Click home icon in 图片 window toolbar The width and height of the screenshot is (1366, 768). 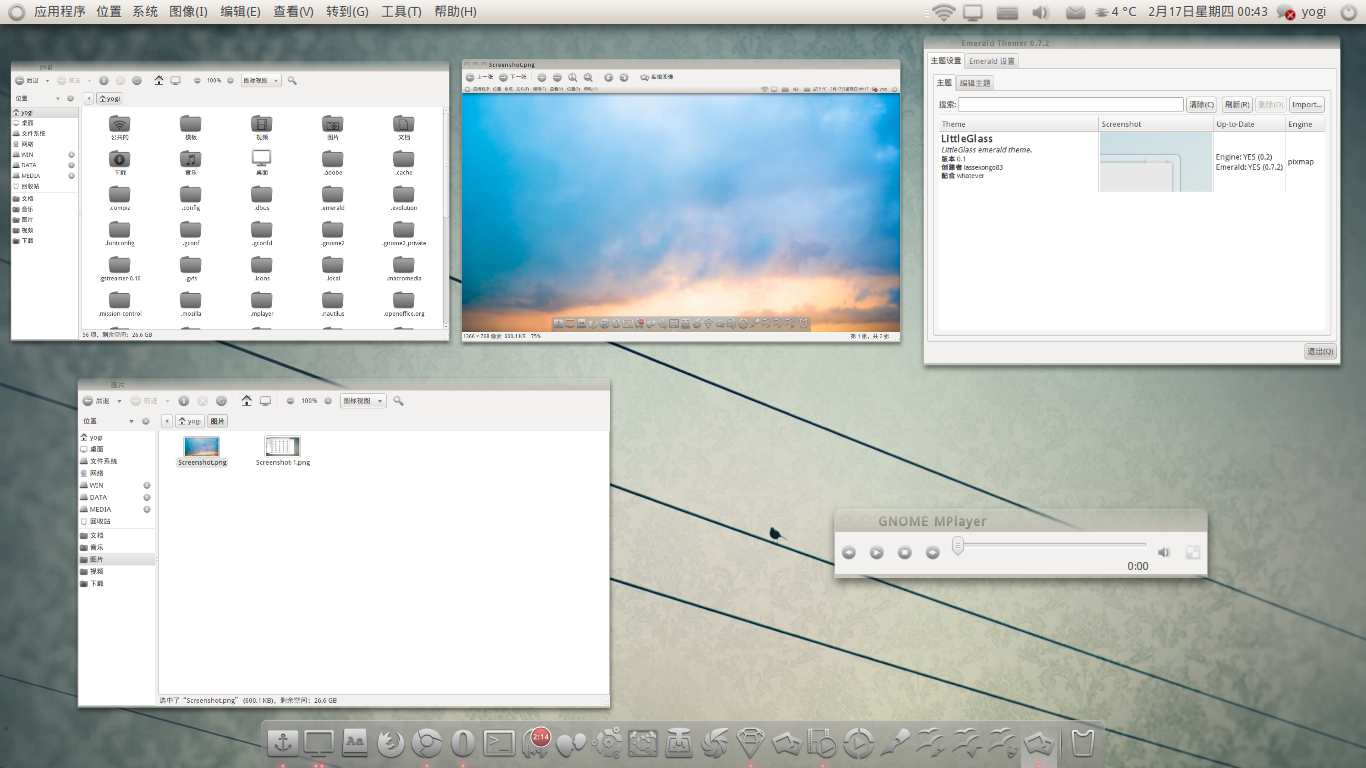click(x=249, y=401)
